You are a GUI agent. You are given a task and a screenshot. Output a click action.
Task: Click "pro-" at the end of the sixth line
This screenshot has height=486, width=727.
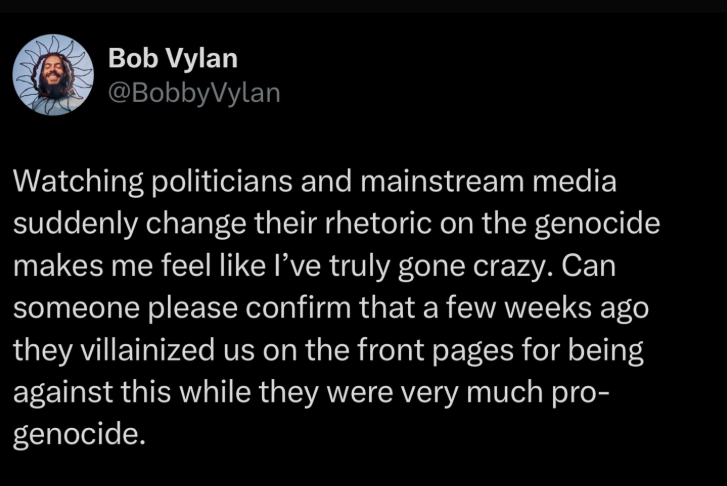pos(581,392)
